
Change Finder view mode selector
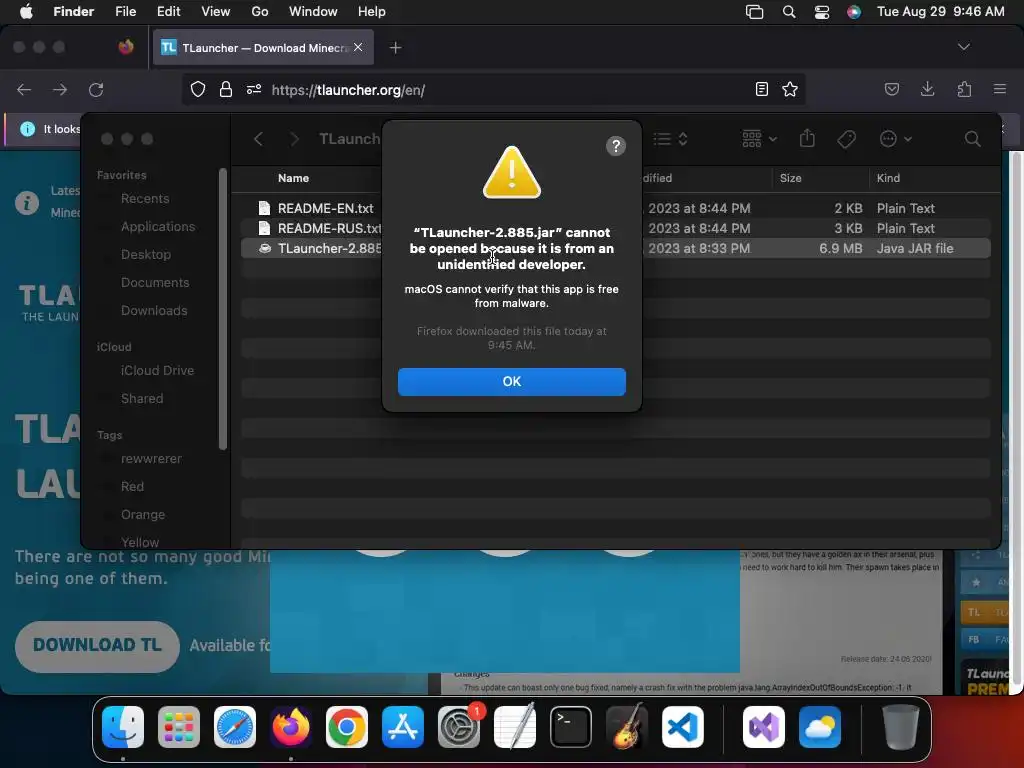671,139
